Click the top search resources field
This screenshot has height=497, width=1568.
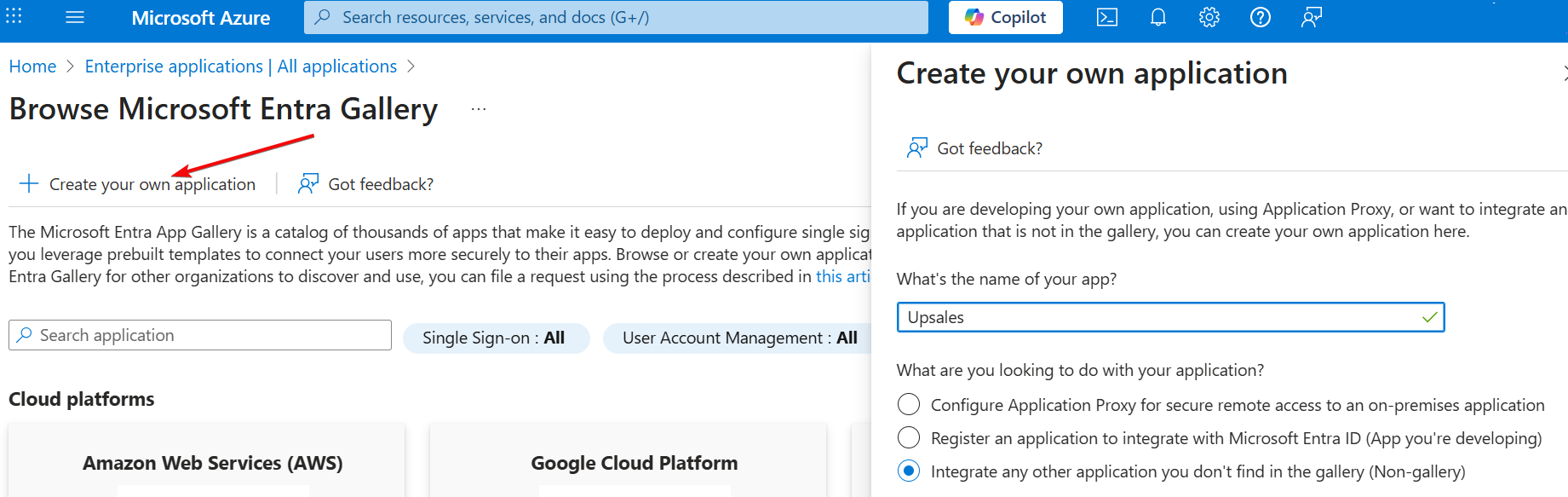pyautogui.click(x=616, y=17)
